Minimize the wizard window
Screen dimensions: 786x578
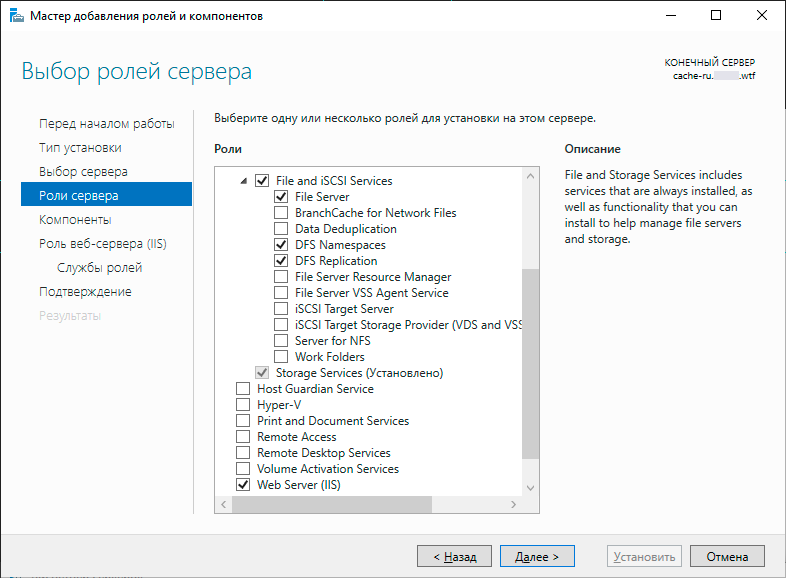click(671, 16)
